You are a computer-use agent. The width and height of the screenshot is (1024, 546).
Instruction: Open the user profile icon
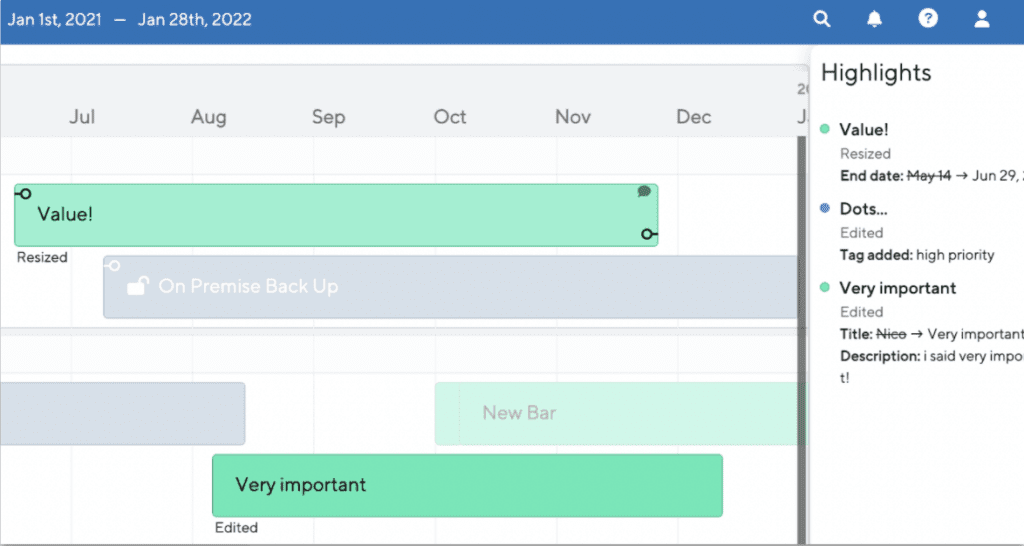click(x=982, y=19)
